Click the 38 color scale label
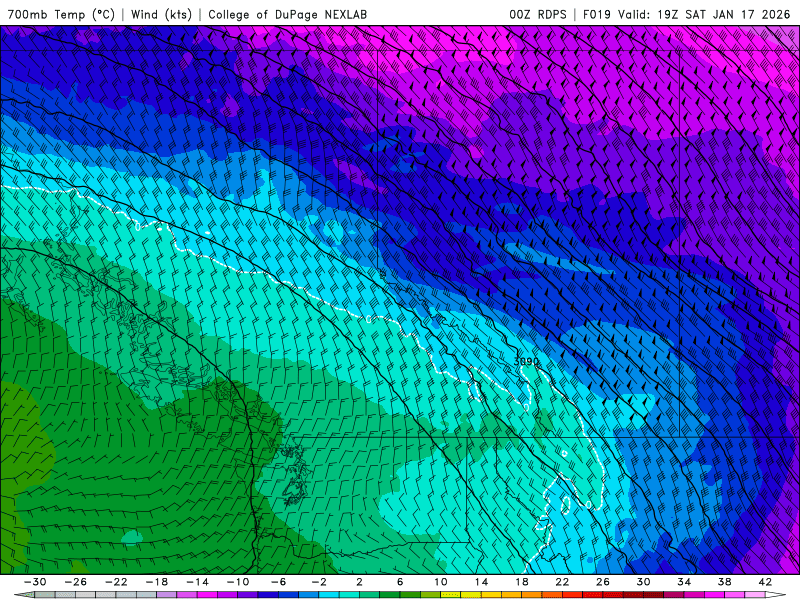The image size is (800, 600). click(x=724, y=582)
